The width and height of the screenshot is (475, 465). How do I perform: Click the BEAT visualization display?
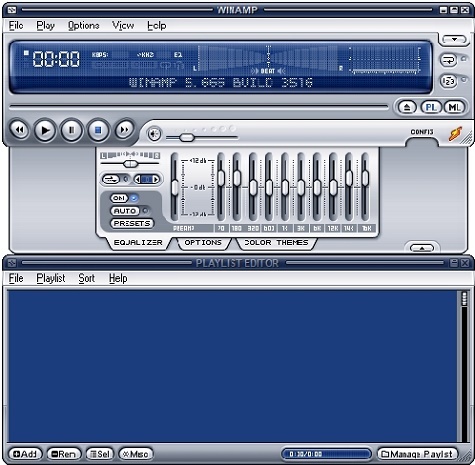pyautogui.click(x=268, y=60)
